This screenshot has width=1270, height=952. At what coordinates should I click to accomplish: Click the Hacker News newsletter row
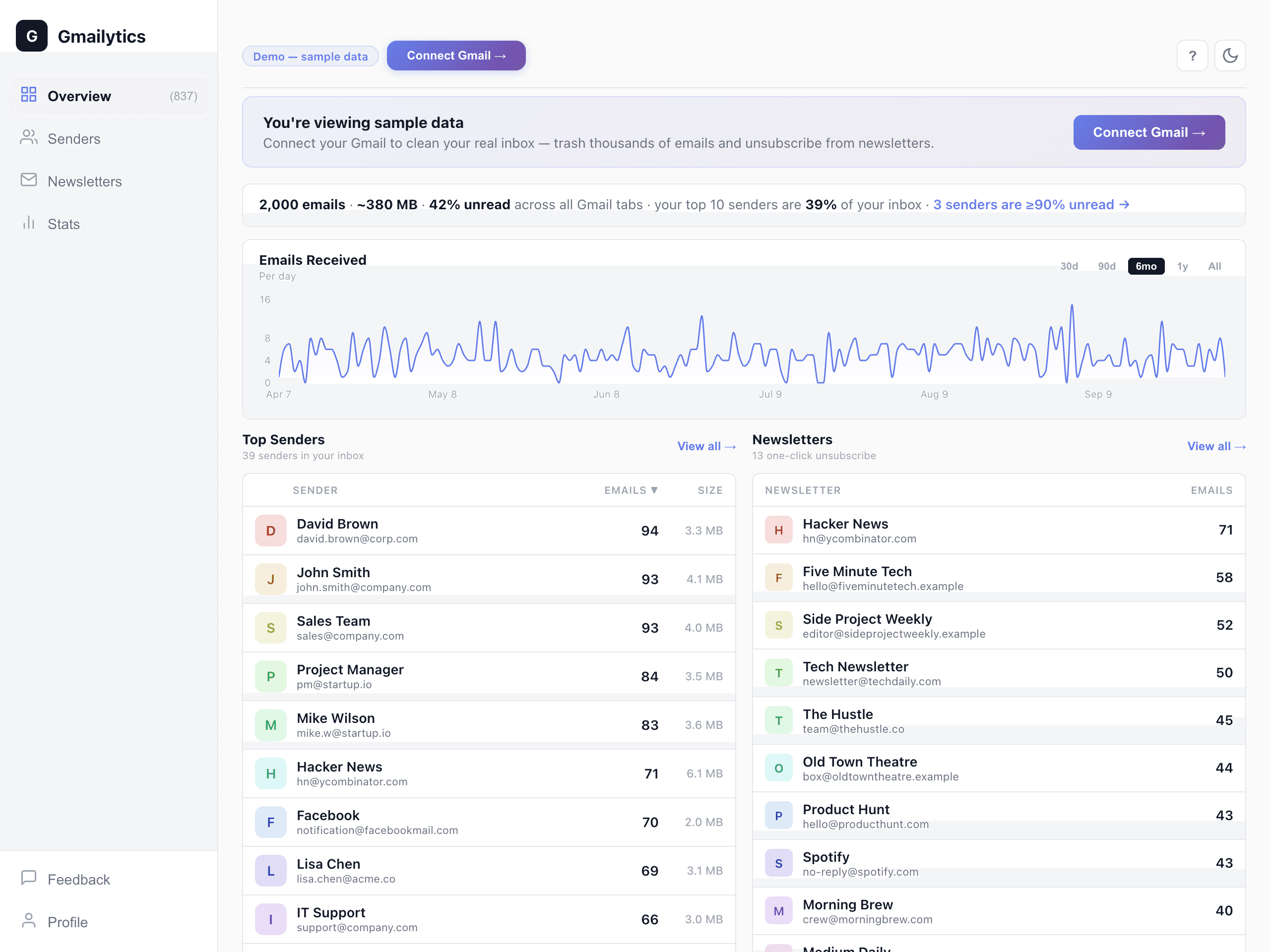pos(999,530)
